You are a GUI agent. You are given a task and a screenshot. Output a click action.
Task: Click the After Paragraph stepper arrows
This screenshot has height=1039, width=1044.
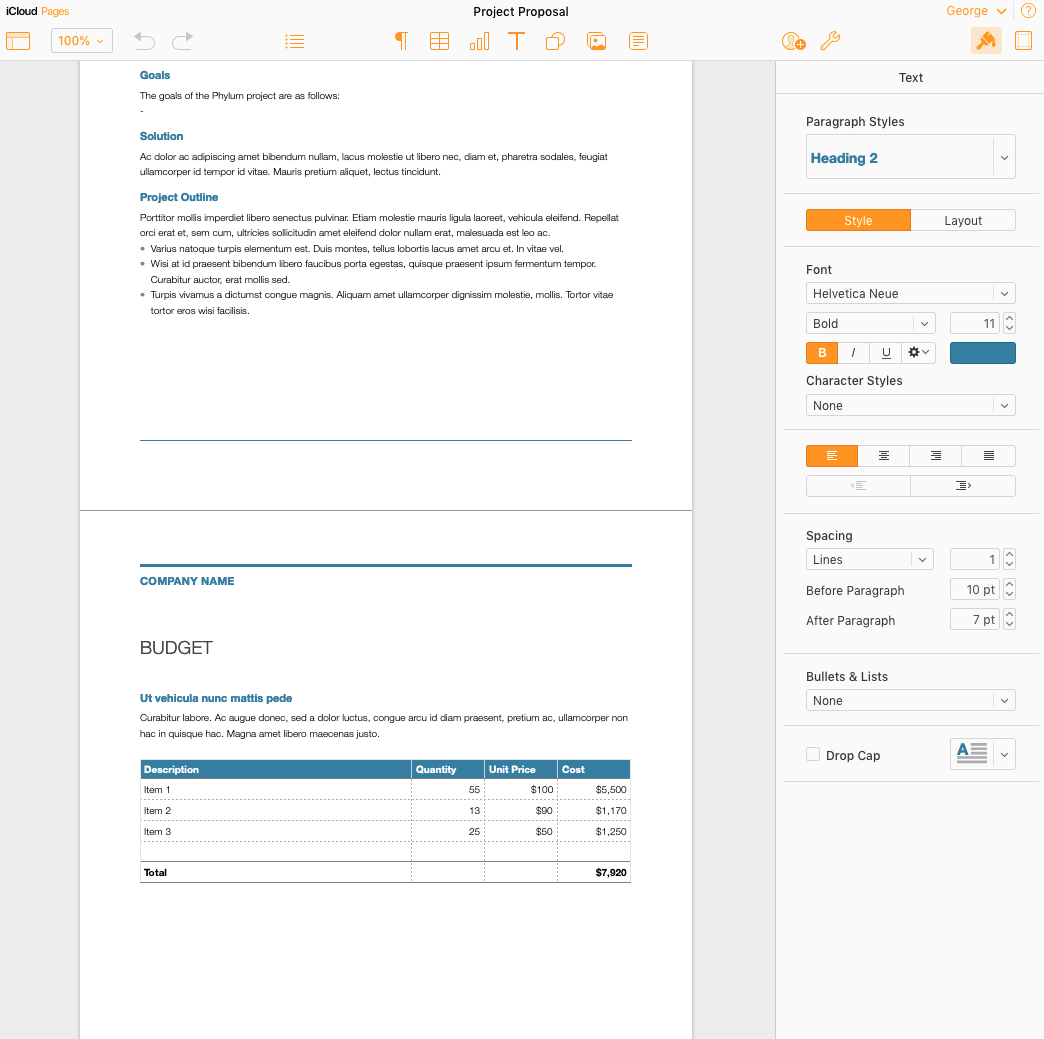[x=1009, y=619]
